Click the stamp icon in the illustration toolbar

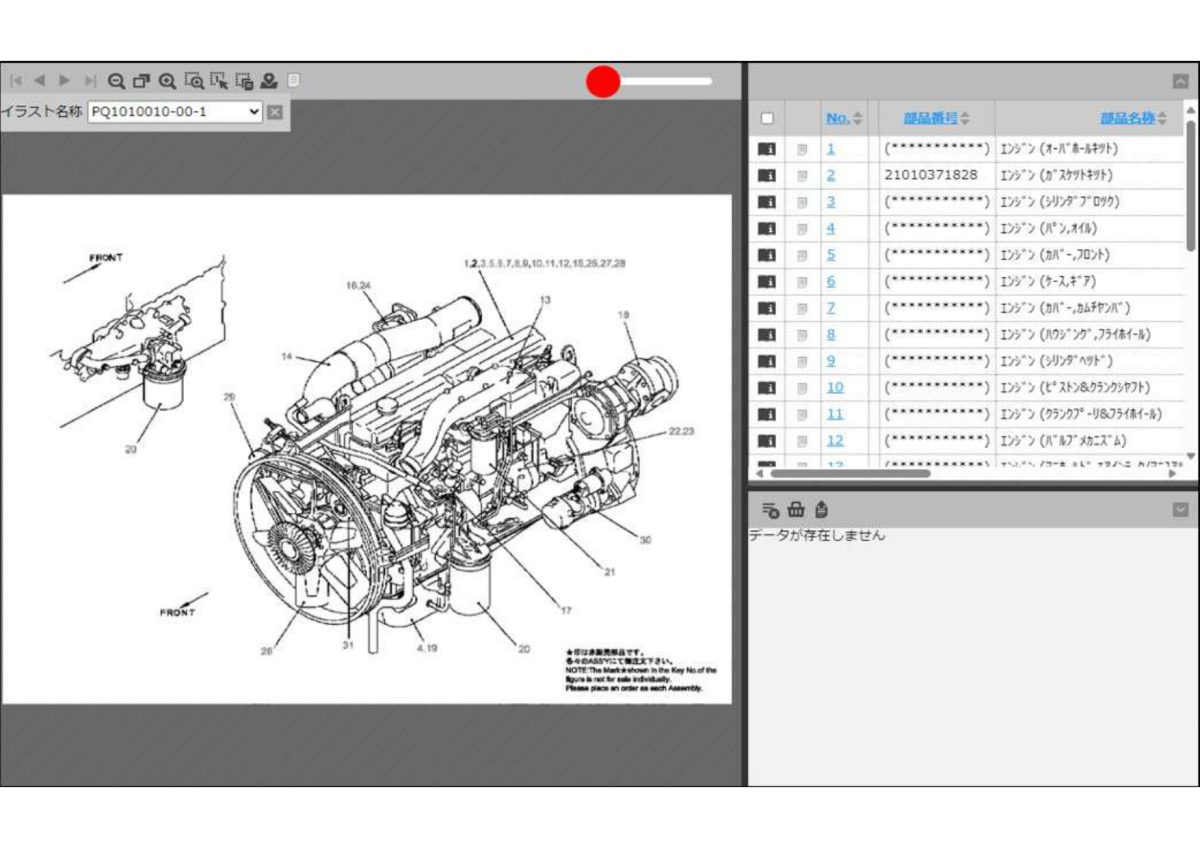click(x=268, y=81)
